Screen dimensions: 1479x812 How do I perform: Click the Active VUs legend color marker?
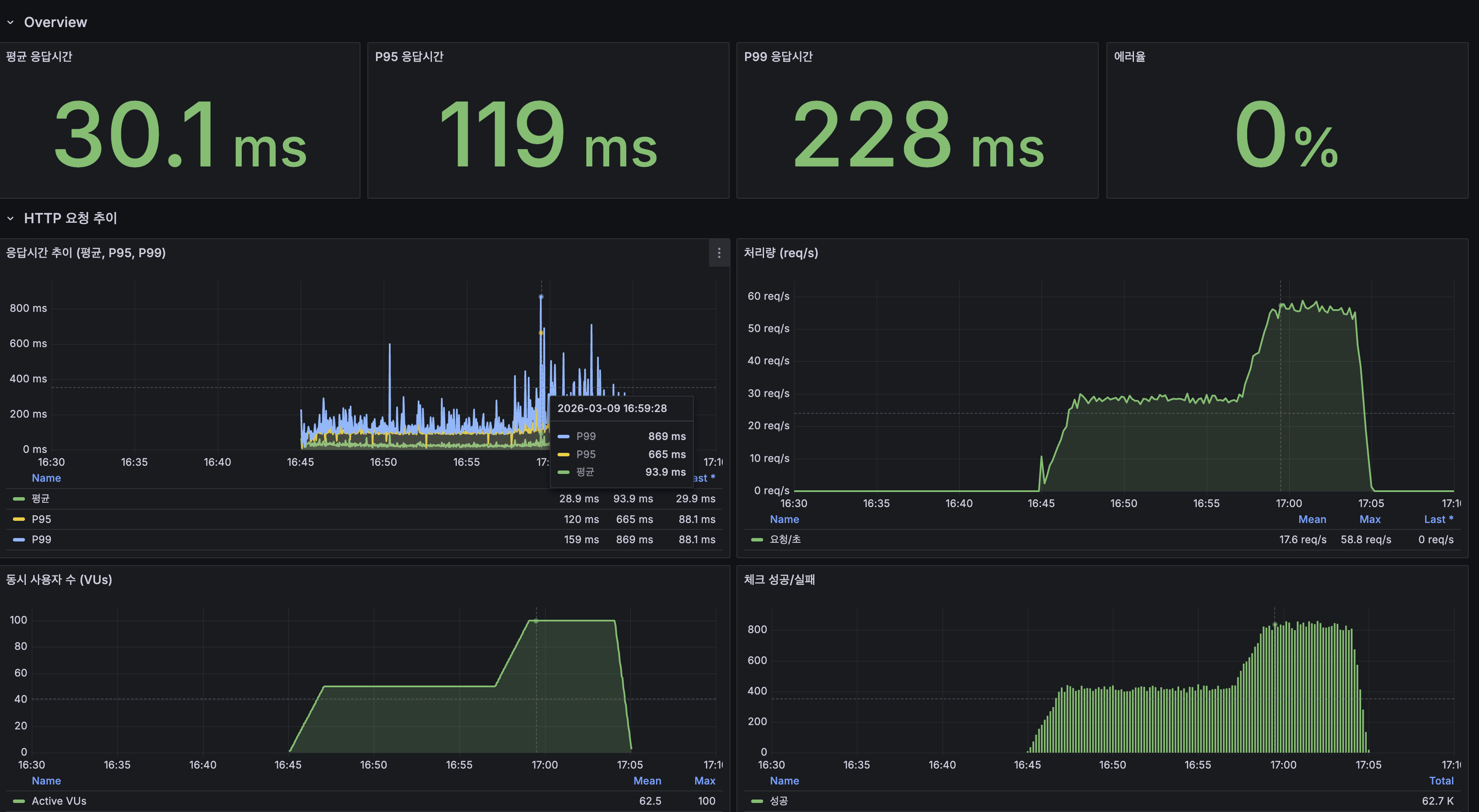click(x=19, y=801)
